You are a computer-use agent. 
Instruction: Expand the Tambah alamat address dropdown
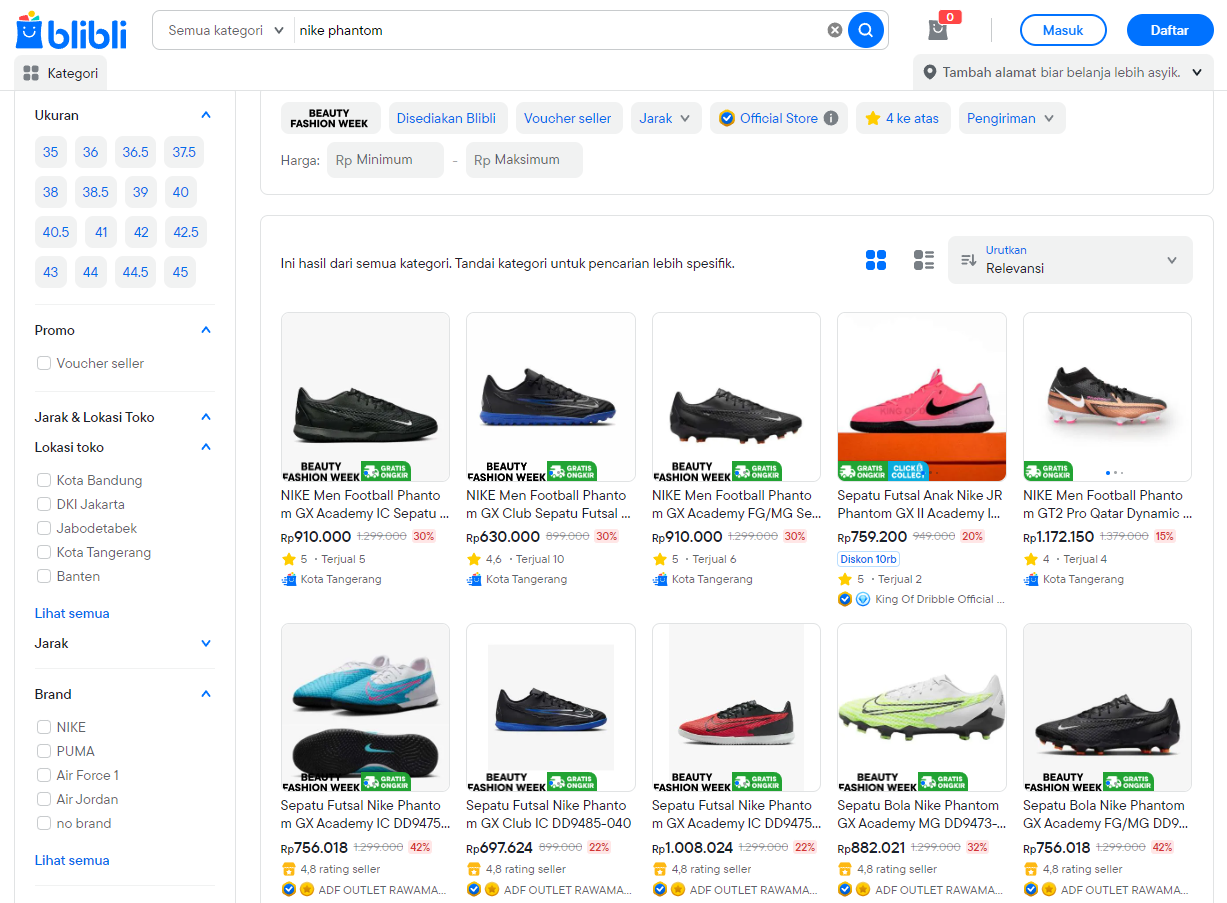click(x=1063, y=72)
